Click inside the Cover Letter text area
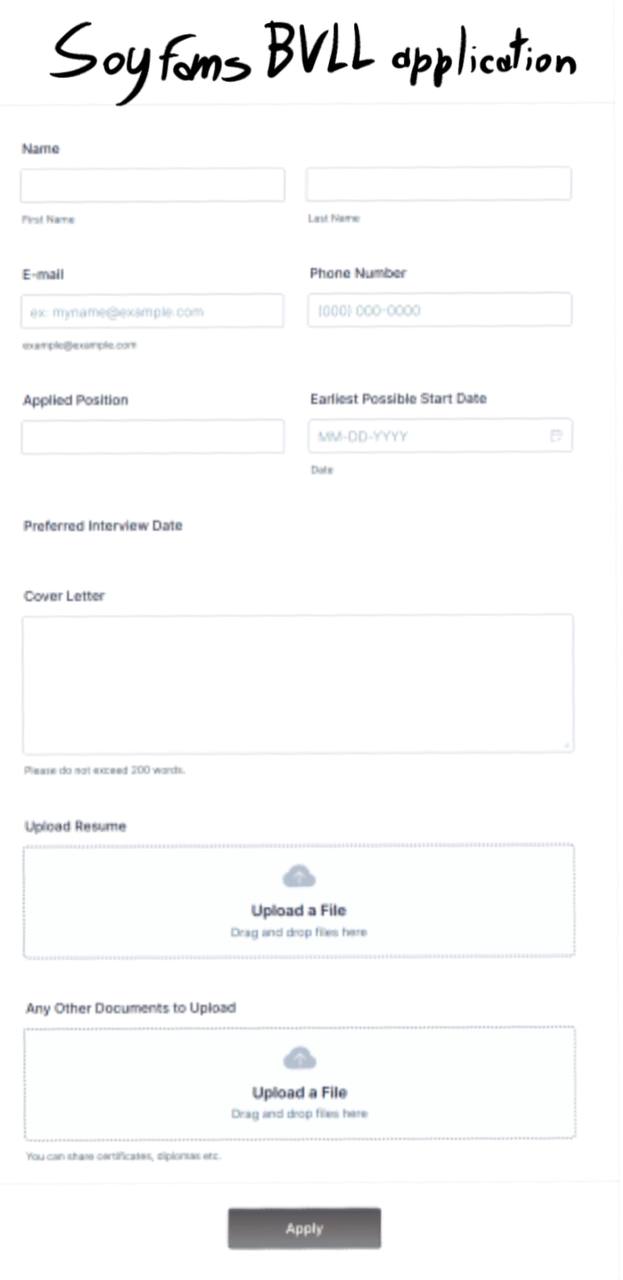This screenshot has height=1280, width=623. tap(298, 684)
